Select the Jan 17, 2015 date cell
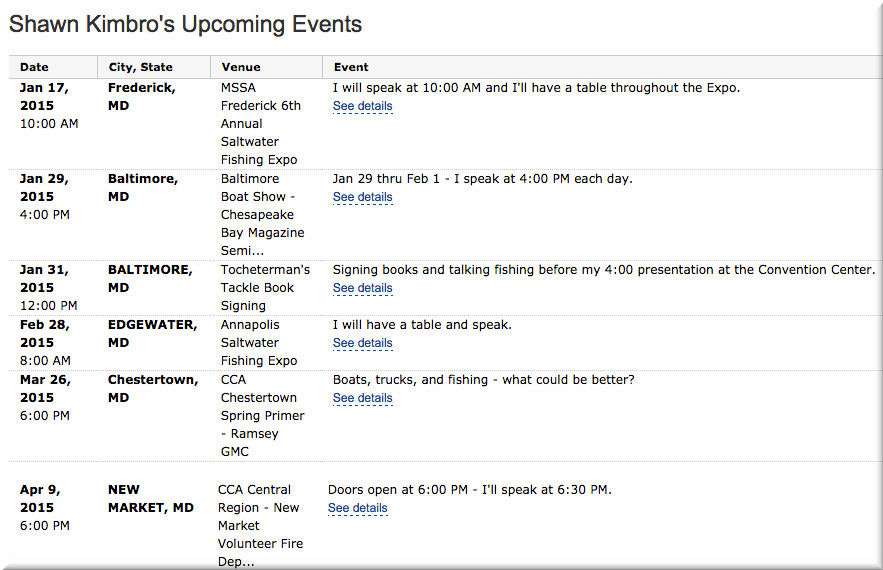Image resolution: width=883 pixels, height=570 pixels. tap(49, 105)
